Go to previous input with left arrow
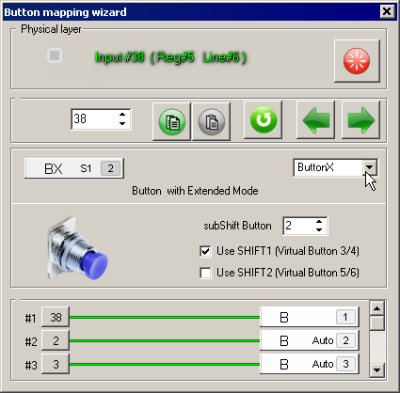 coord(316,120)
